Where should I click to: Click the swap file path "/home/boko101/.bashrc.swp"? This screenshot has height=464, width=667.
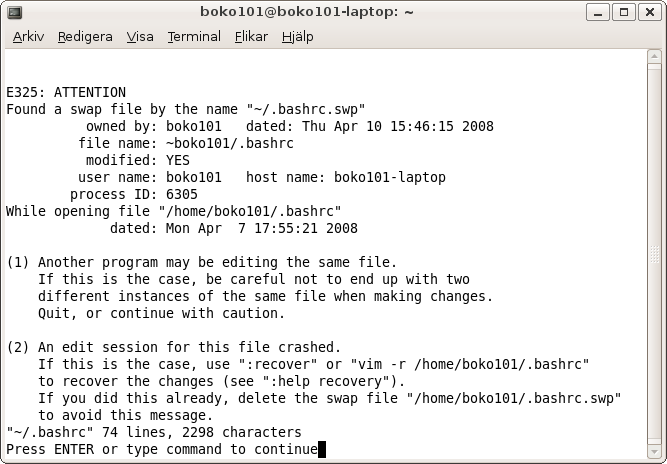pyautogui.click(x=514, y=399)
